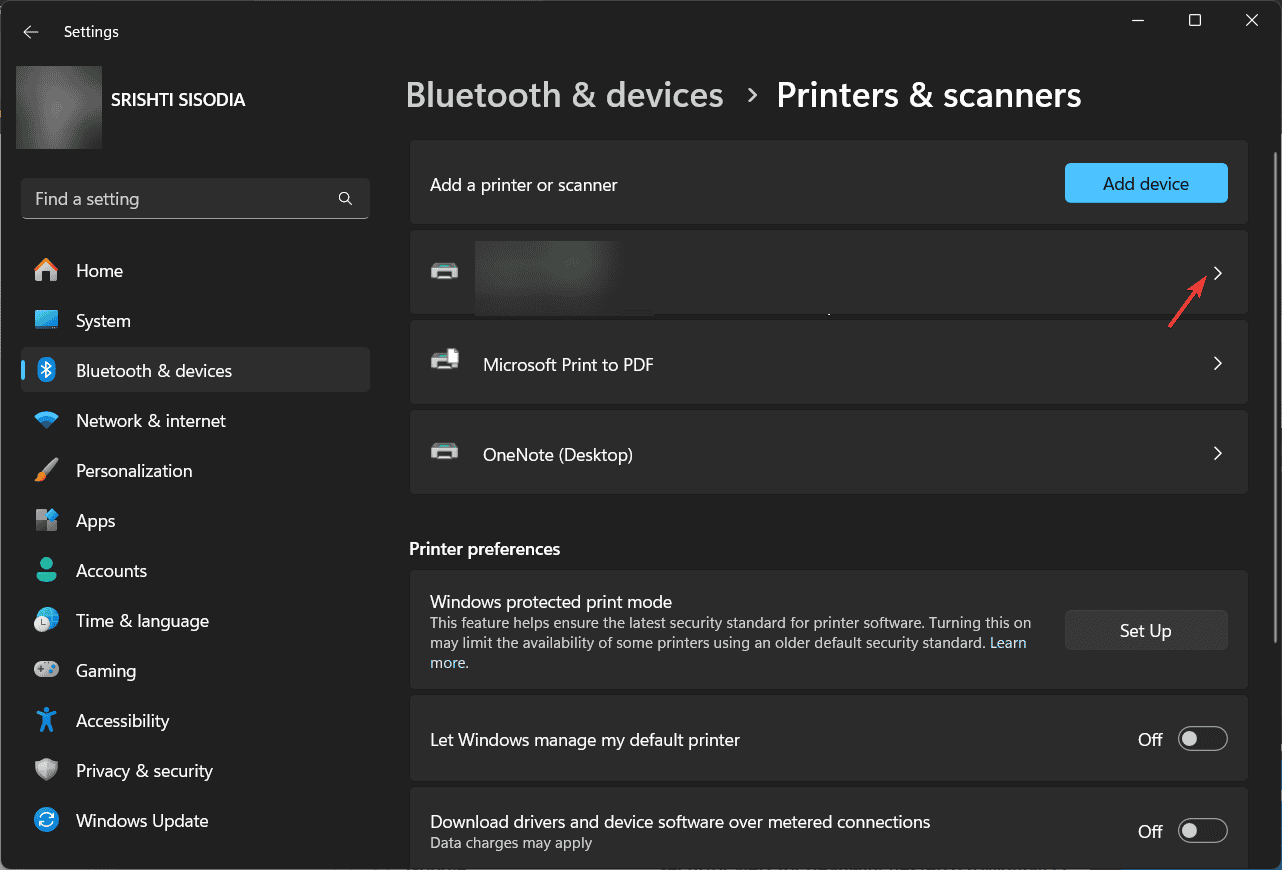This screenshot has height=870, width=1282.
Task: Click the System monitor icon
Action: tap(46, 320)
